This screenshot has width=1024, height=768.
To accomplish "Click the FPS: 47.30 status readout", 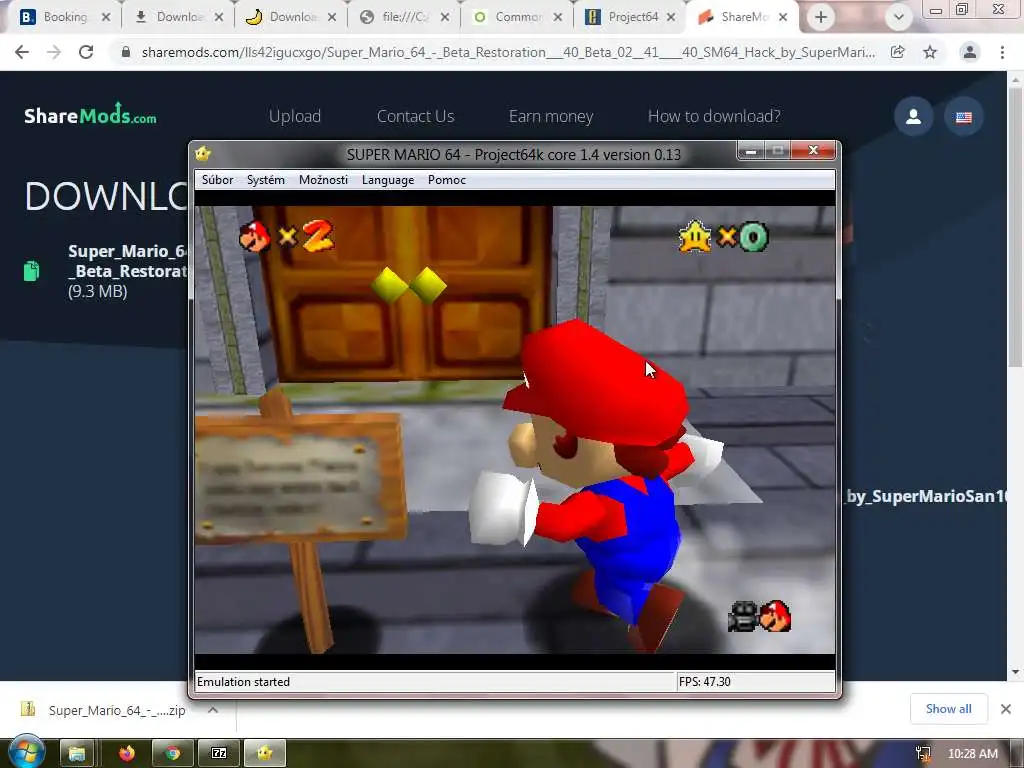I will point(705,682).
